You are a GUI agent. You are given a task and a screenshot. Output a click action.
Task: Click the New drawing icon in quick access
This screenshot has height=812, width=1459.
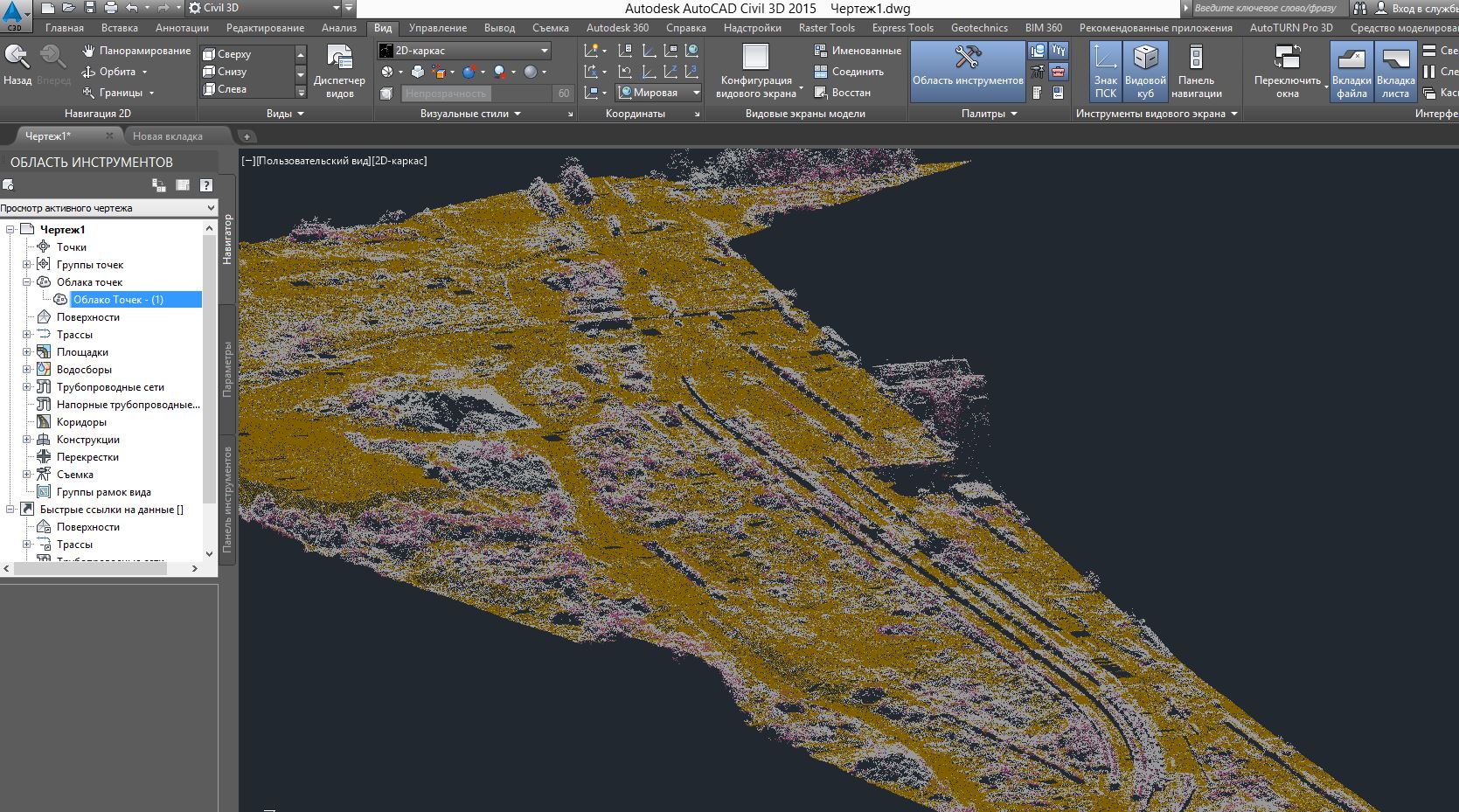coord(47,8)
